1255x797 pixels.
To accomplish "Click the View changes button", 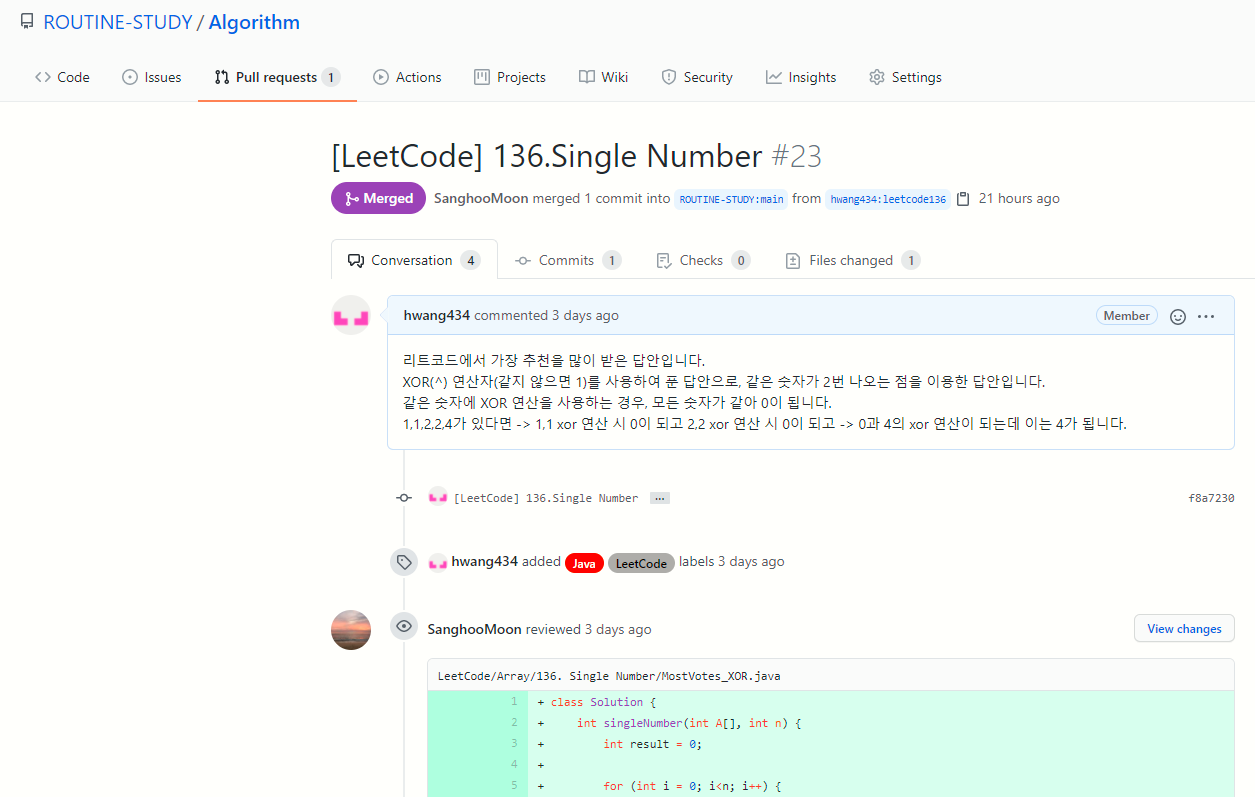I will [x=1184, y=629].
